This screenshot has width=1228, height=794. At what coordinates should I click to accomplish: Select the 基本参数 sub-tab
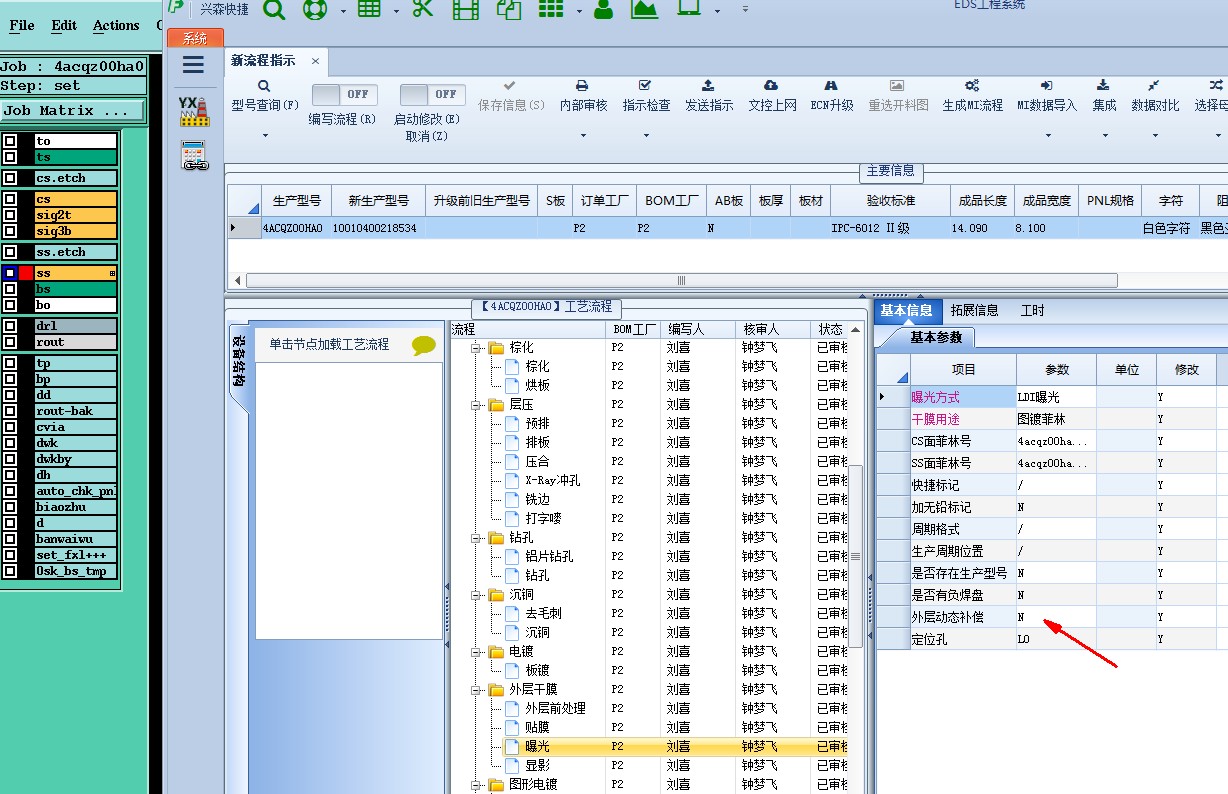coord(936,337)
